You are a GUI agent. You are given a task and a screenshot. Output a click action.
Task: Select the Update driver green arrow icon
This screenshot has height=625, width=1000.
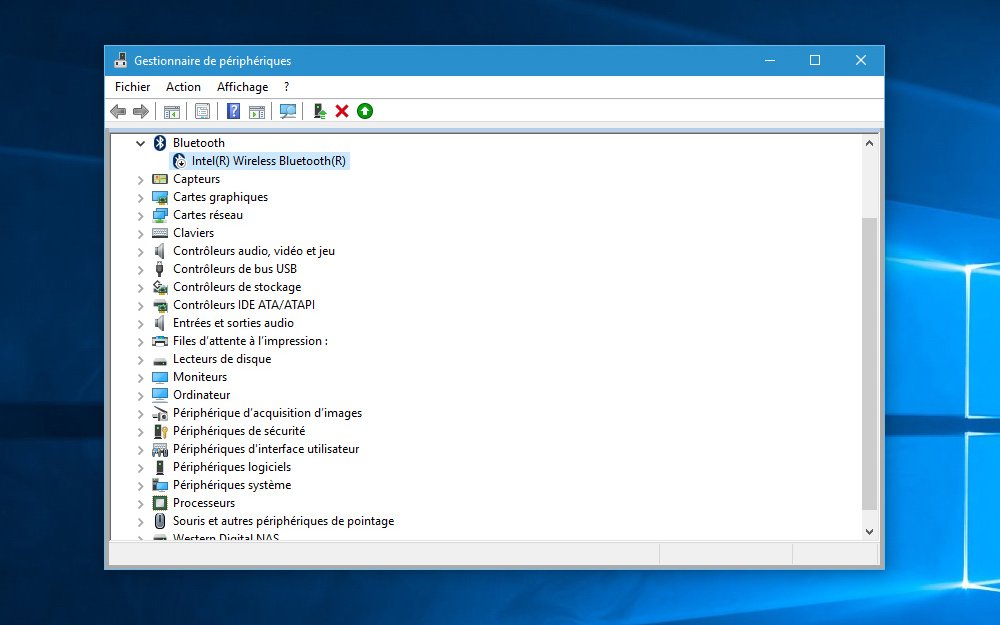tap(364, 111)
